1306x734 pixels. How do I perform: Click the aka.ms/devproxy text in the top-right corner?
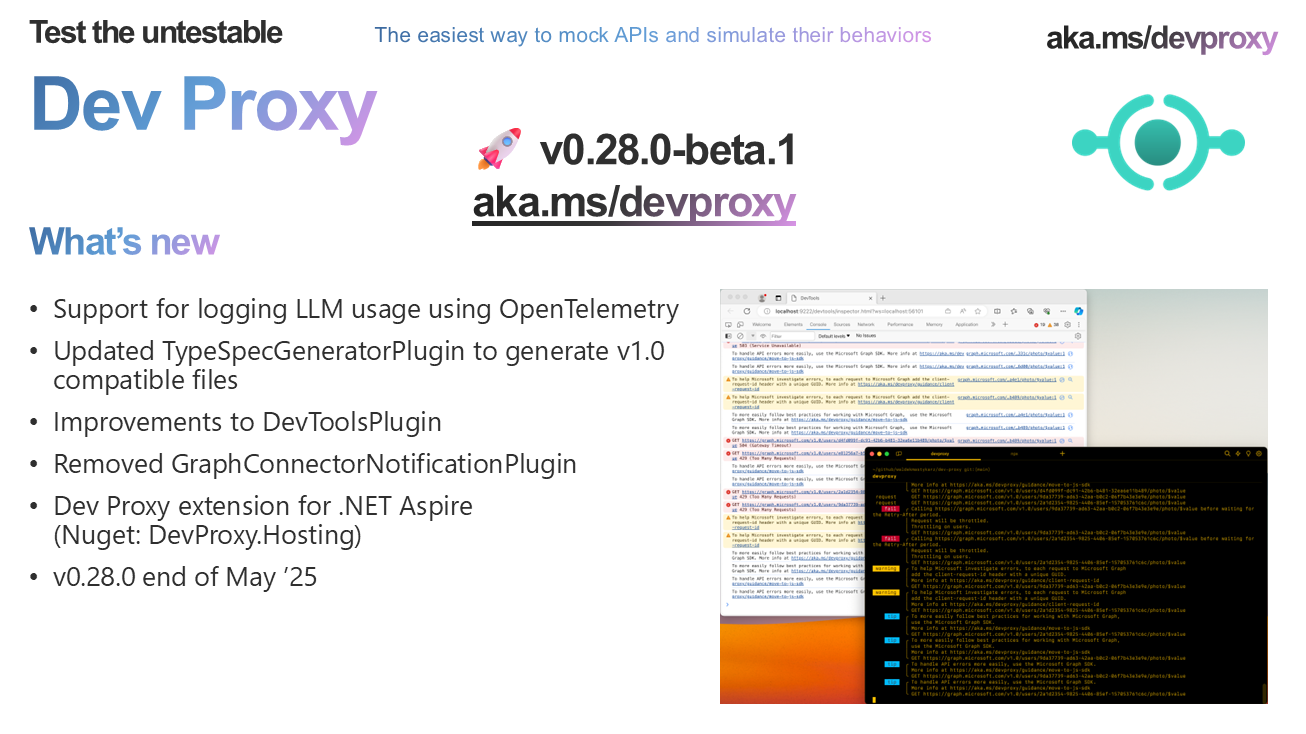1162,39
